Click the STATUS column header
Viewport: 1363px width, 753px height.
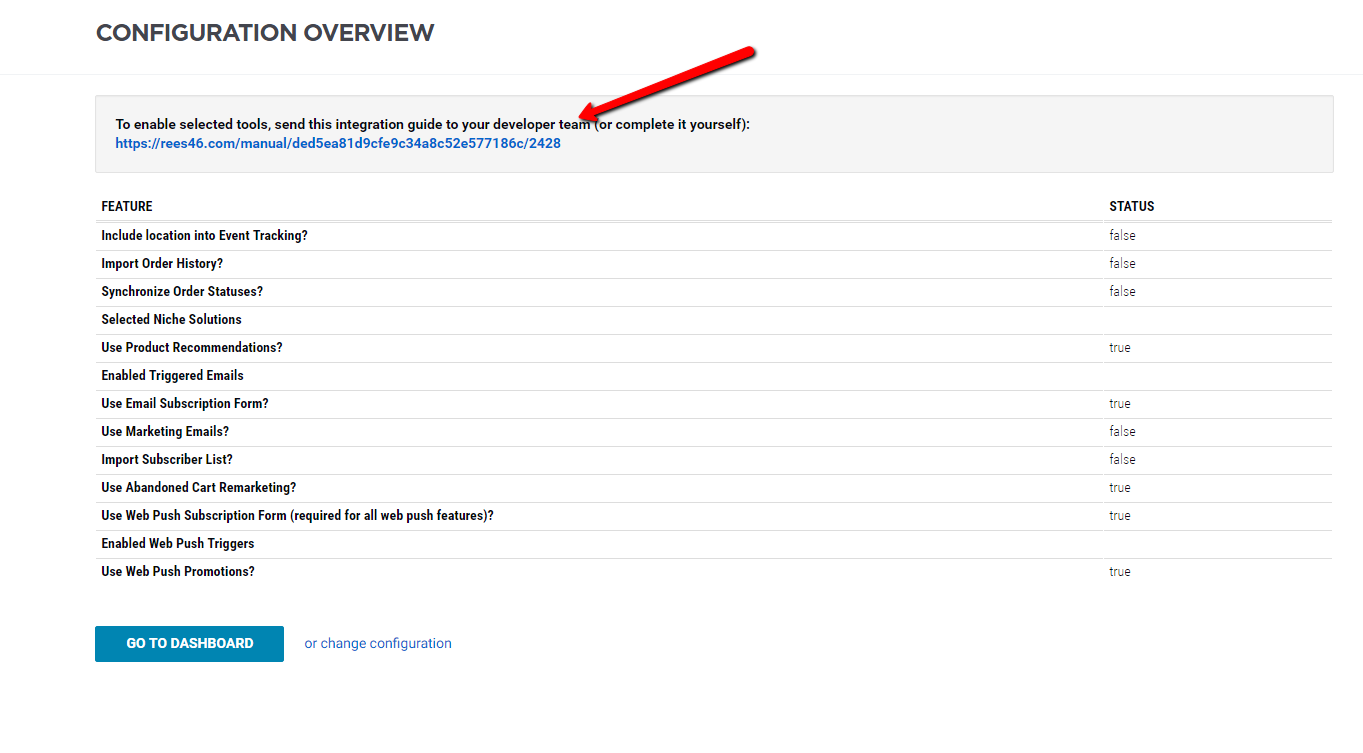coord(1131,206)
